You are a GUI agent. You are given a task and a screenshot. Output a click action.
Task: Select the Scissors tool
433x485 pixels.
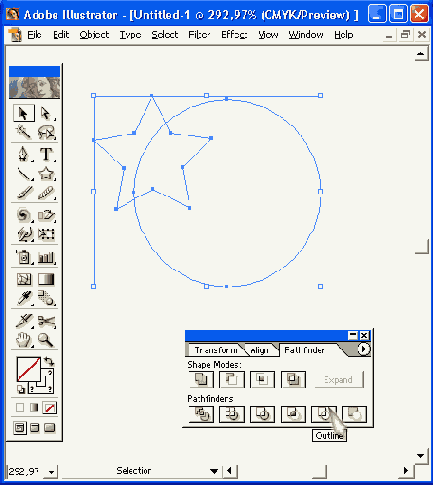coord(46,321)
